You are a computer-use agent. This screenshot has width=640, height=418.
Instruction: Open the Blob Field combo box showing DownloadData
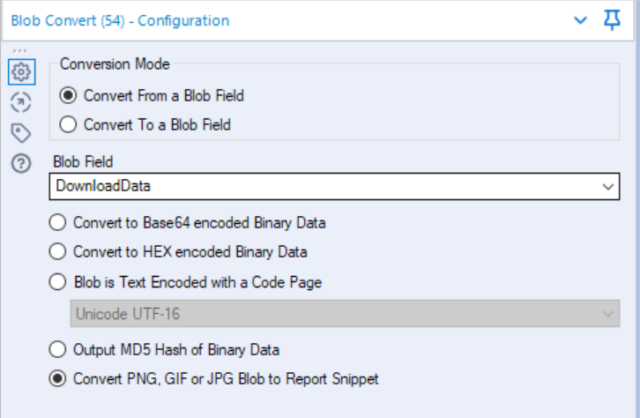(x=334, y=187)
